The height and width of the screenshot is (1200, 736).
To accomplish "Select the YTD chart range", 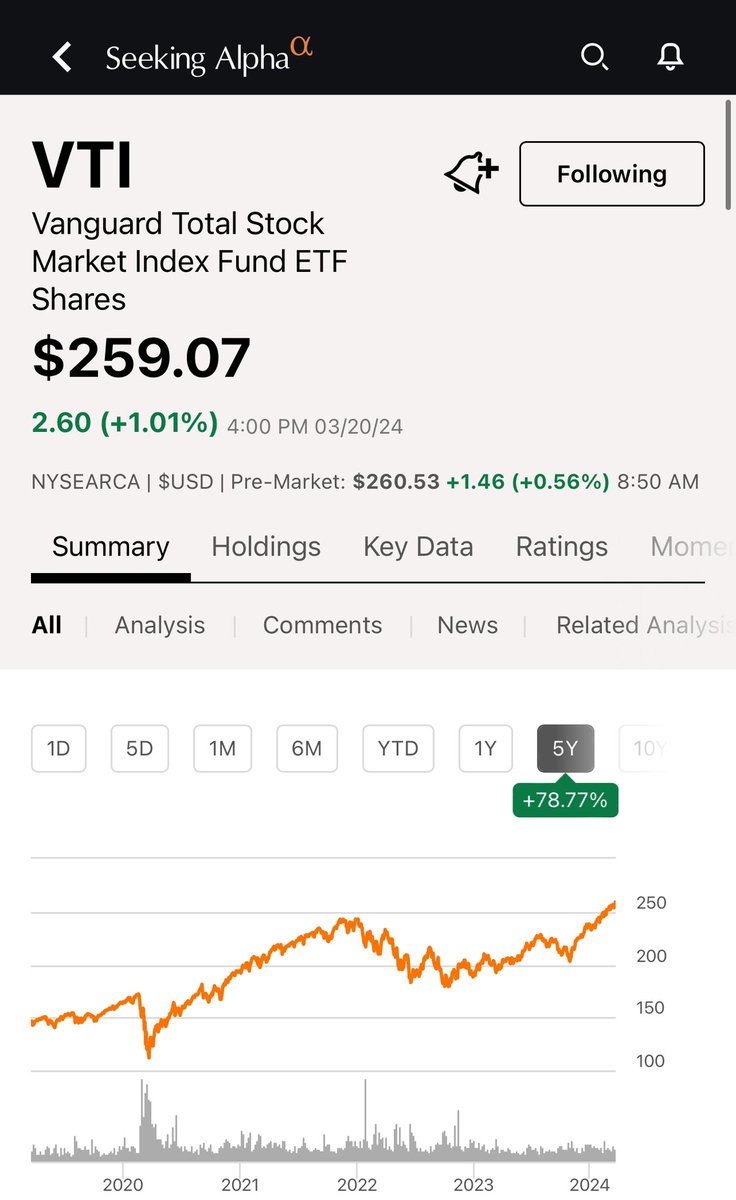I will pyautogui.click(x=398, y=749).
